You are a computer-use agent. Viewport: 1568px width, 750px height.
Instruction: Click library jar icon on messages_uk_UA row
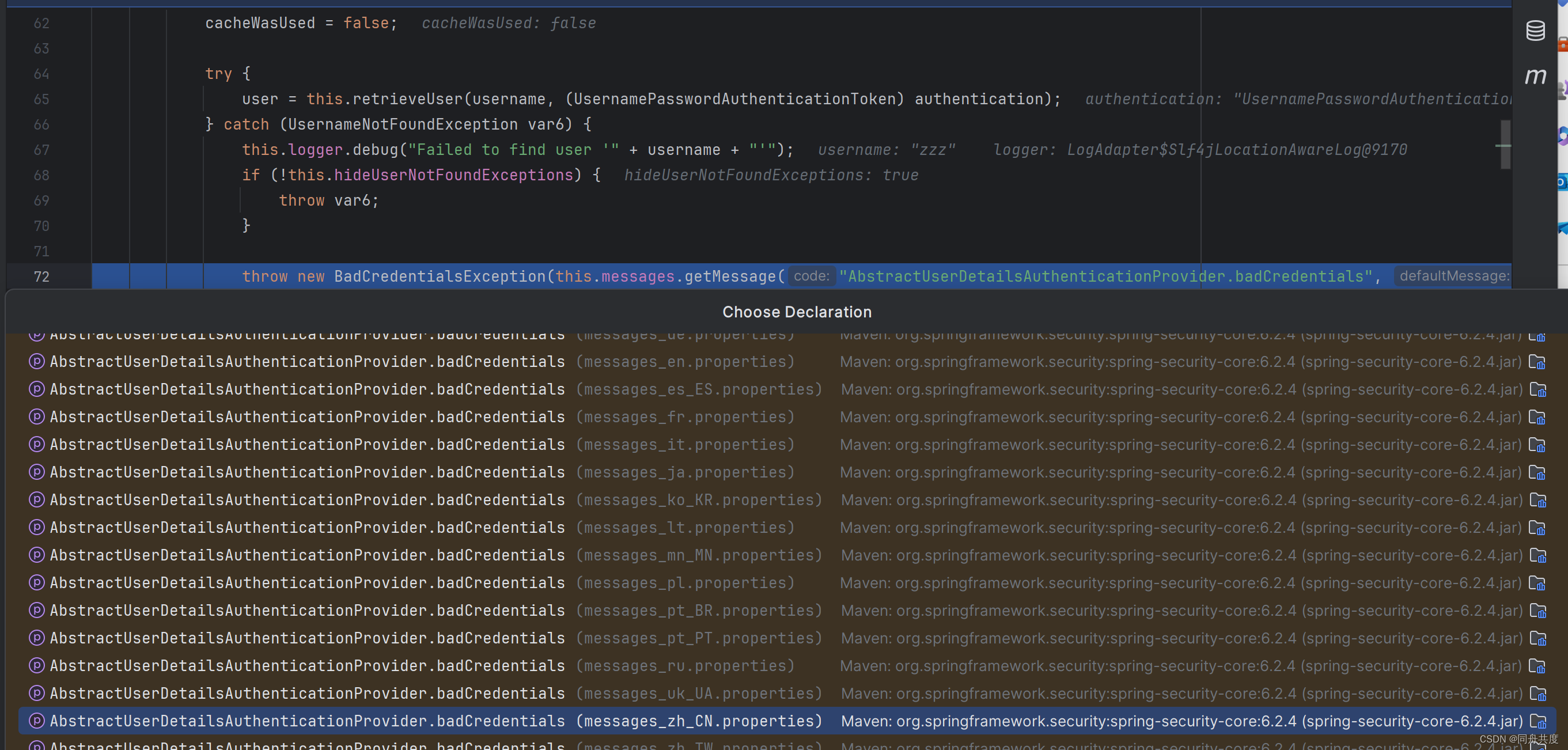pos(1537,694)
